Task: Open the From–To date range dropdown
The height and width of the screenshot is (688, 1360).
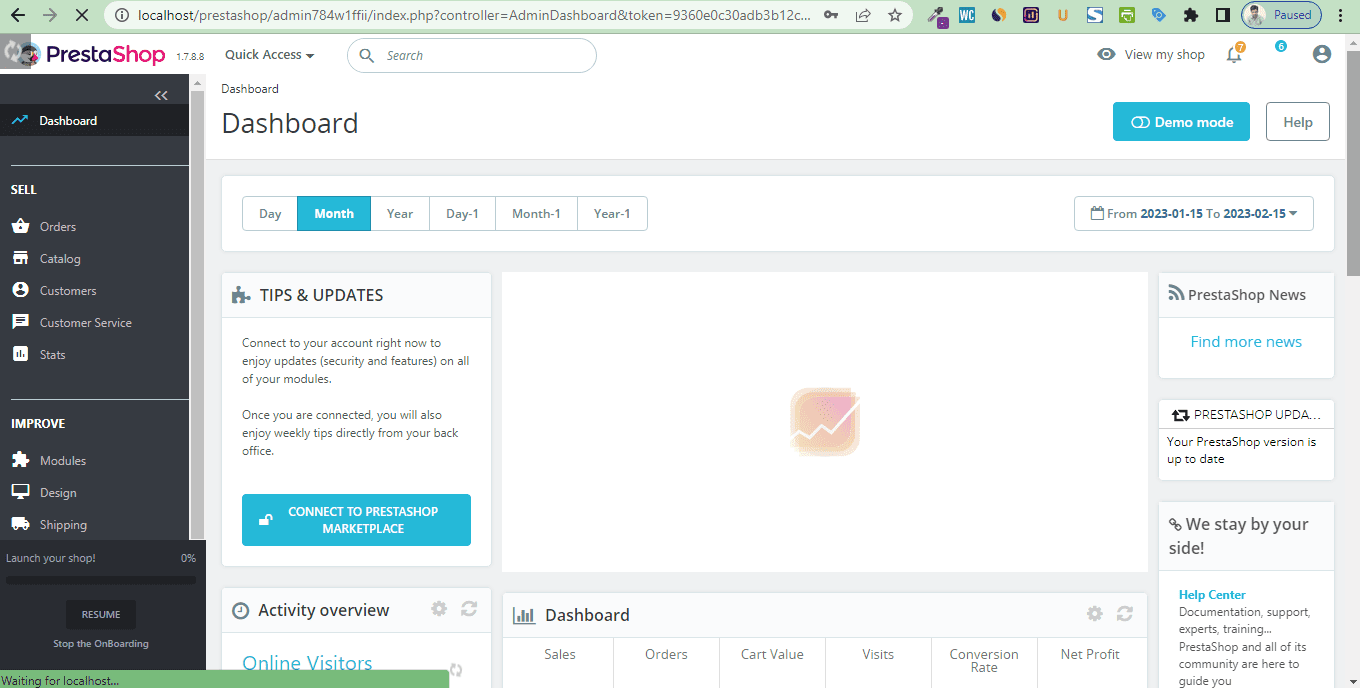Action: (1194, 214)
